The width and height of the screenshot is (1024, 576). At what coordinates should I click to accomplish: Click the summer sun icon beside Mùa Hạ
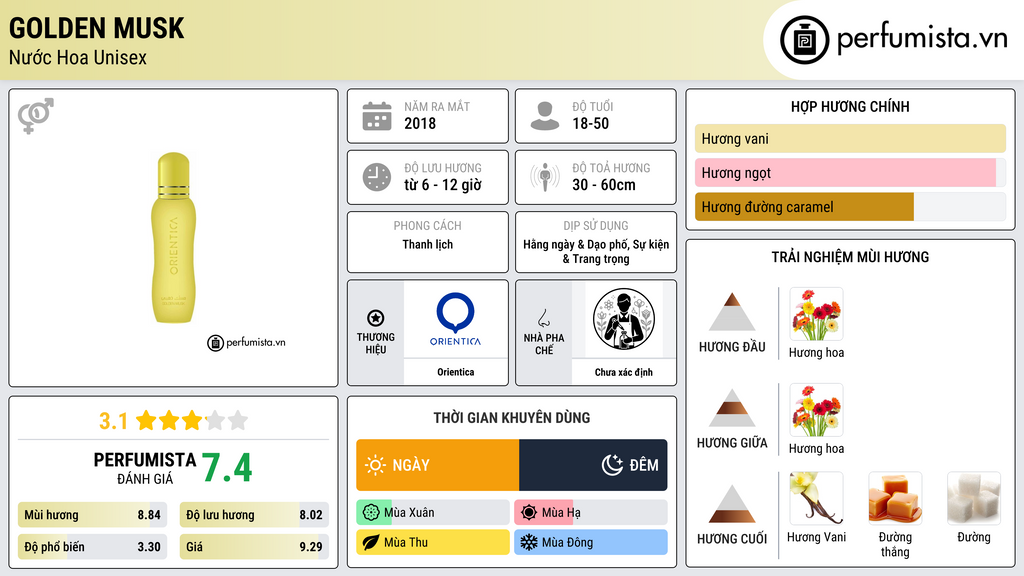pos(529,513)
